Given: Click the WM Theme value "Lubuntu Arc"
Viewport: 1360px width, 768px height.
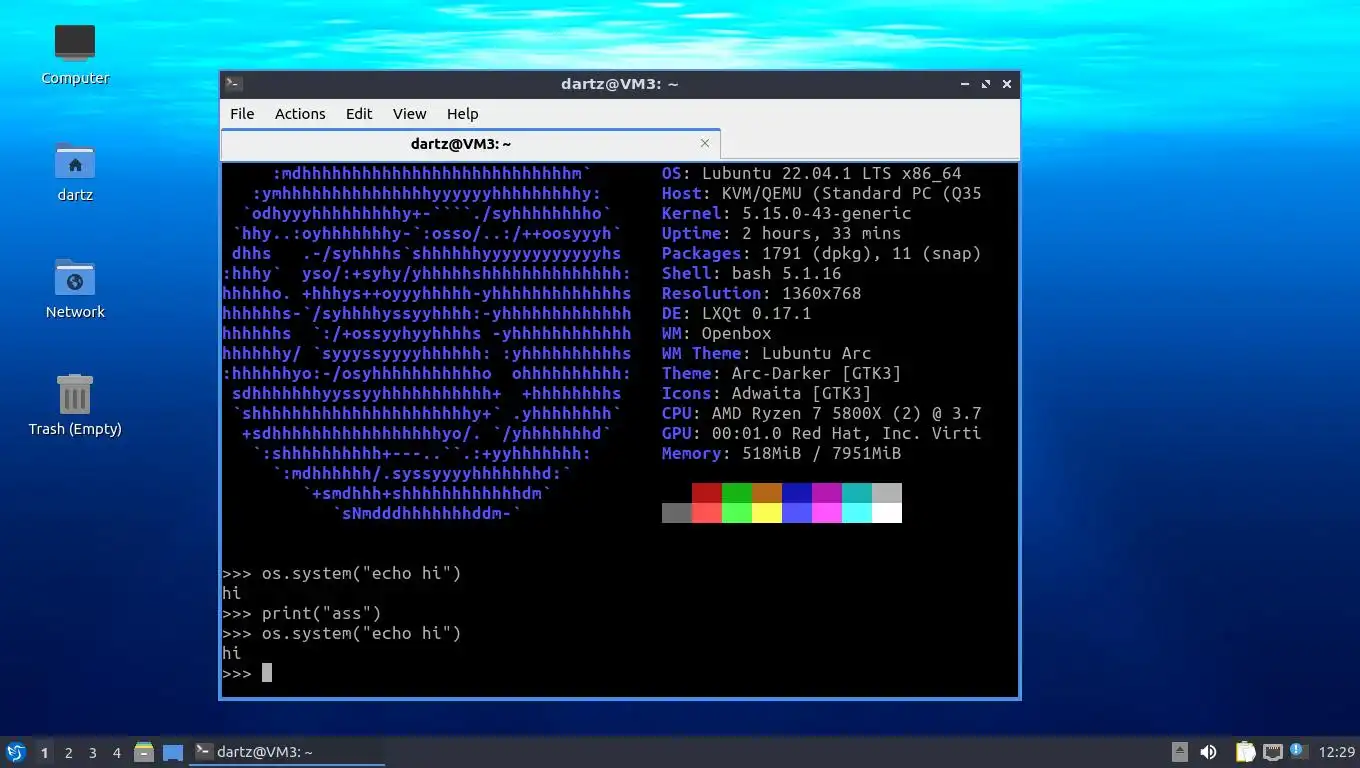Looking at the screenshot, I should click(817, 353).
